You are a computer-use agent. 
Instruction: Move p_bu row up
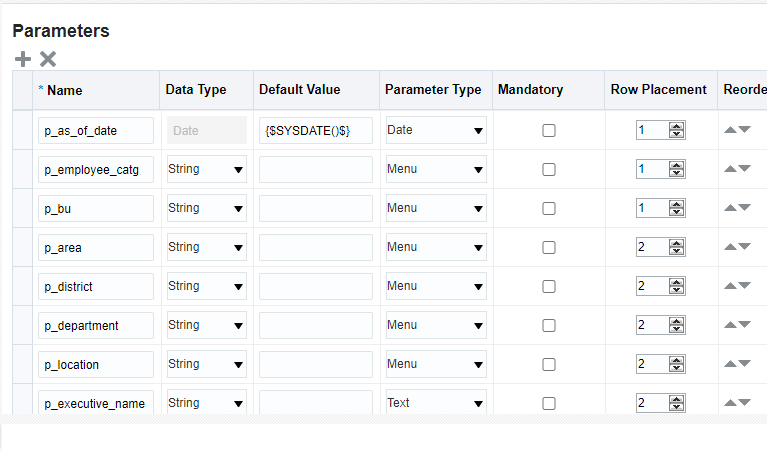[730, 207]
